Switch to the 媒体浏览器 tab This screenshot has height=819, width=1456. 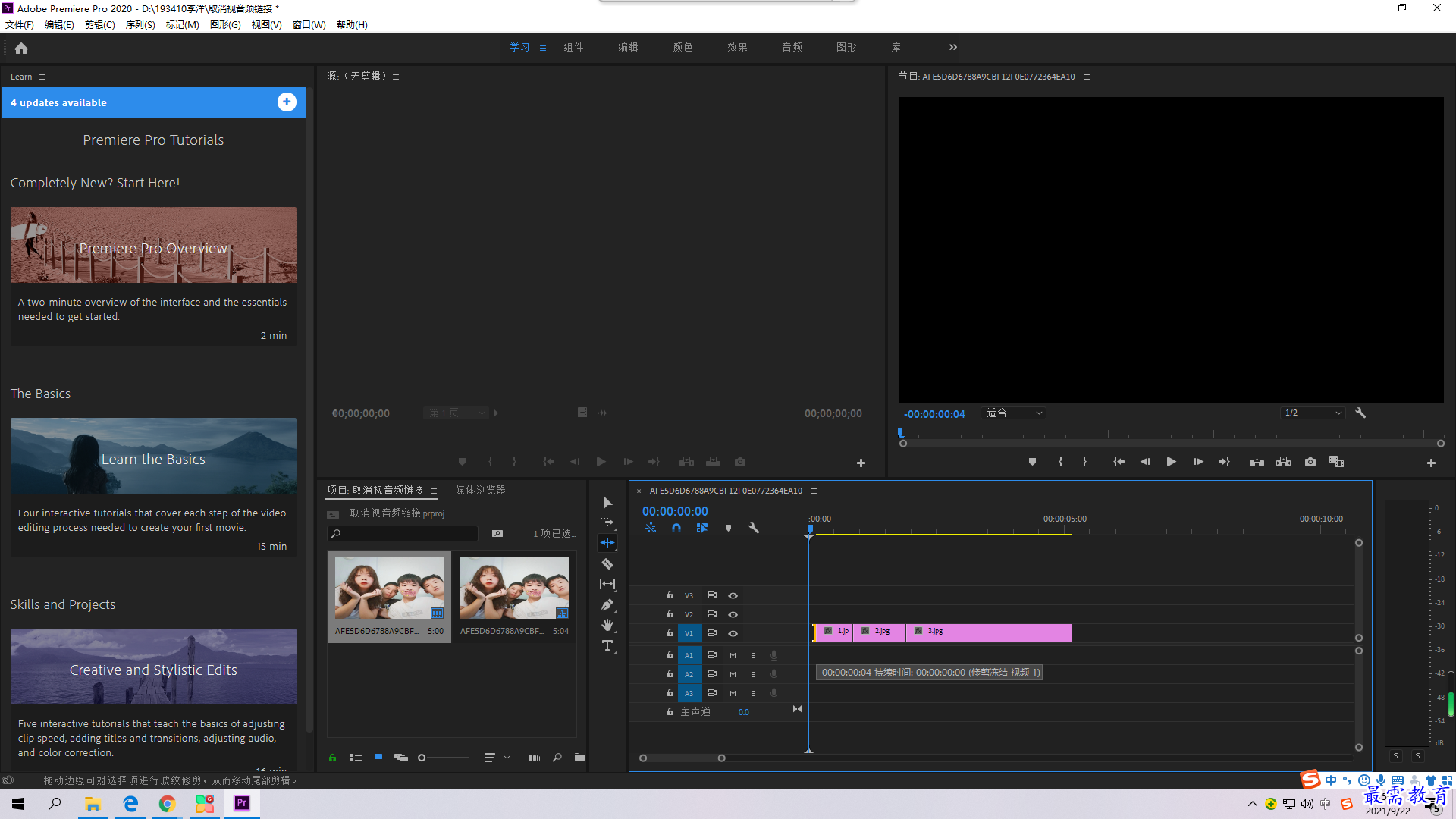coord(480,491)
